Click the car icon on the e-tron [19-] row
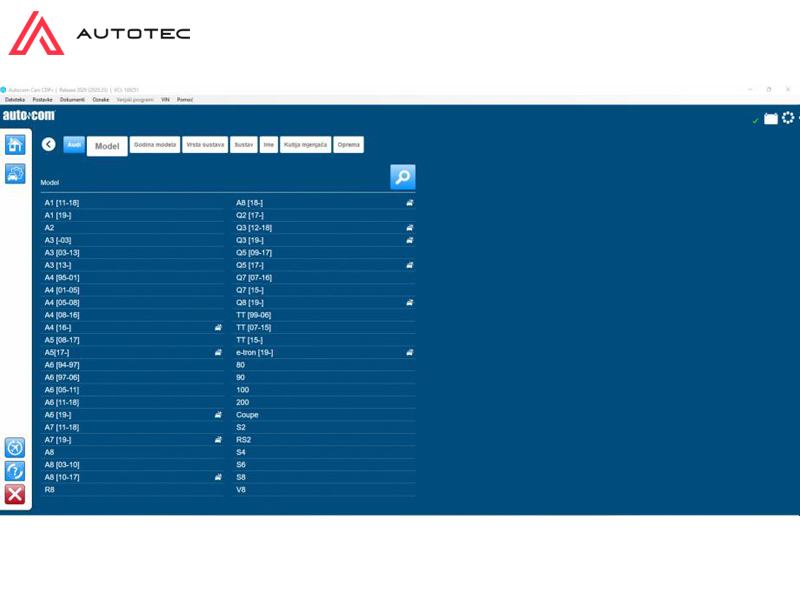800x600 pixels. (409, 353)
